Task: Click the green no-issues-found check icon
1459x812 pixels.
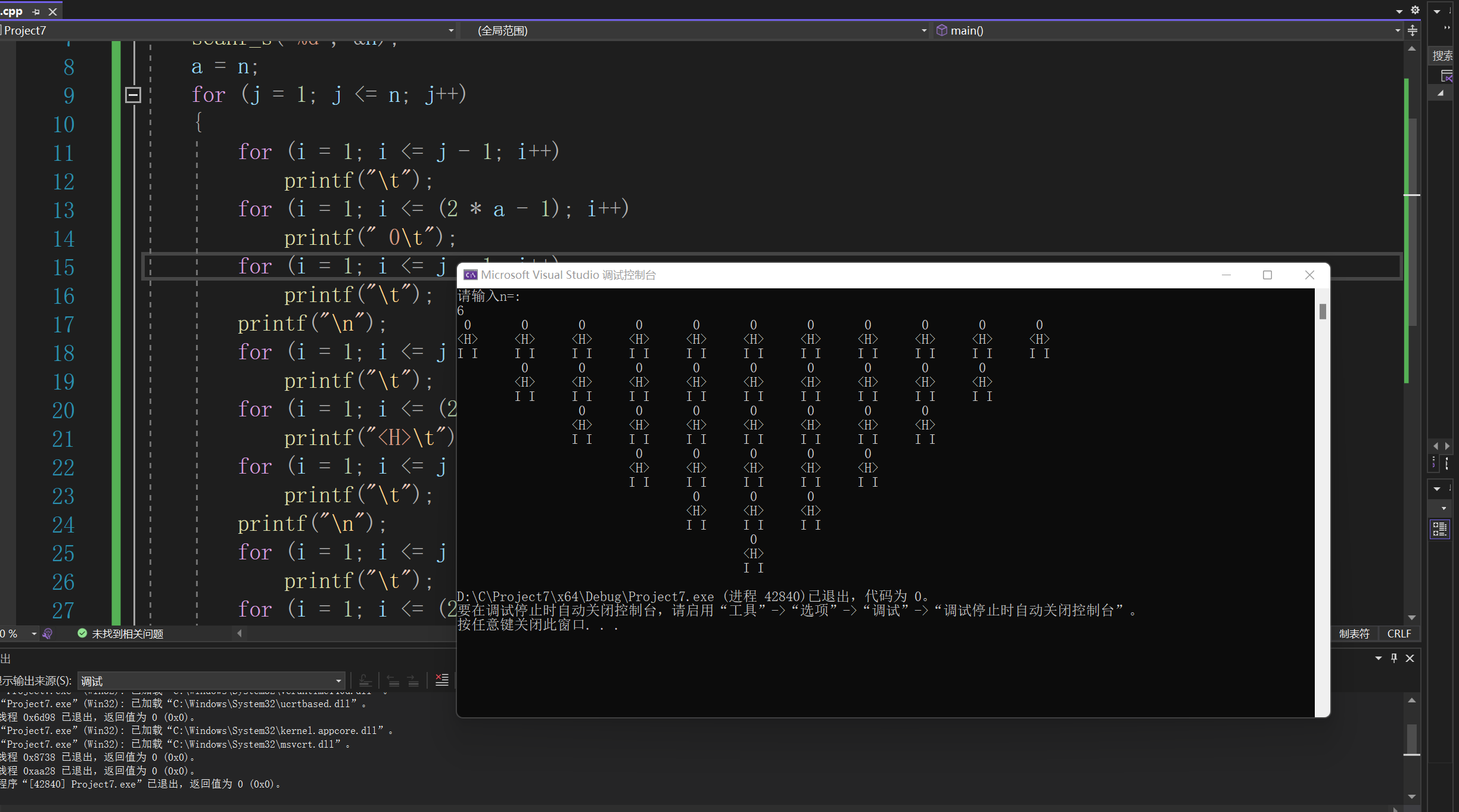Action: pyautogui.click(x=82, y=633)
